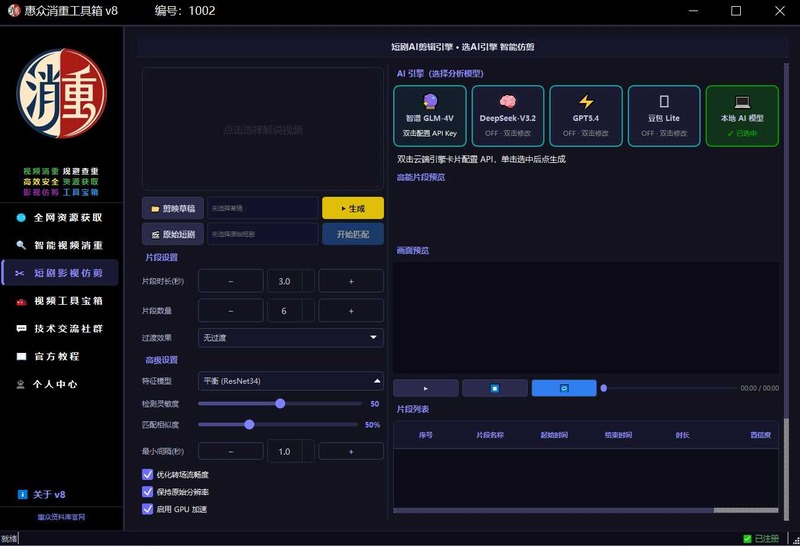Click the person icon beside 个人中心
This screenshot has height=546, width=800.
(x=20, y=384)
